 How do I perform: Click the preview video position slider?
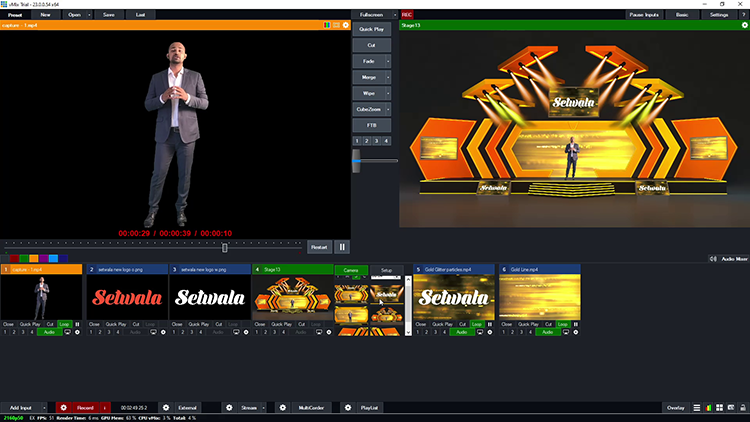click(x=225, y=247)
